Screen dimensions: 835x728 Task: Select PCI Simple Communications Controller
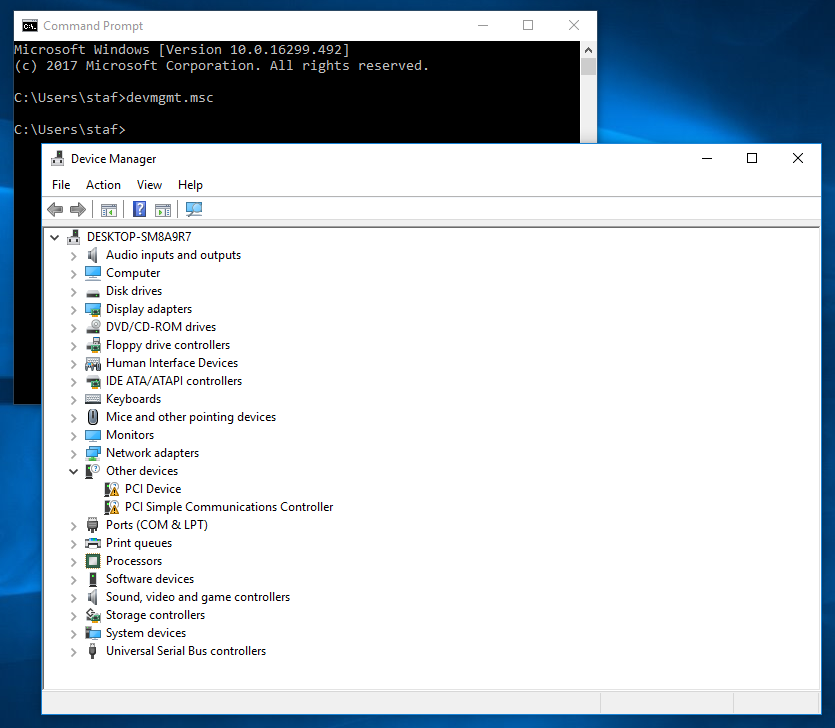[x=228, y=507]
